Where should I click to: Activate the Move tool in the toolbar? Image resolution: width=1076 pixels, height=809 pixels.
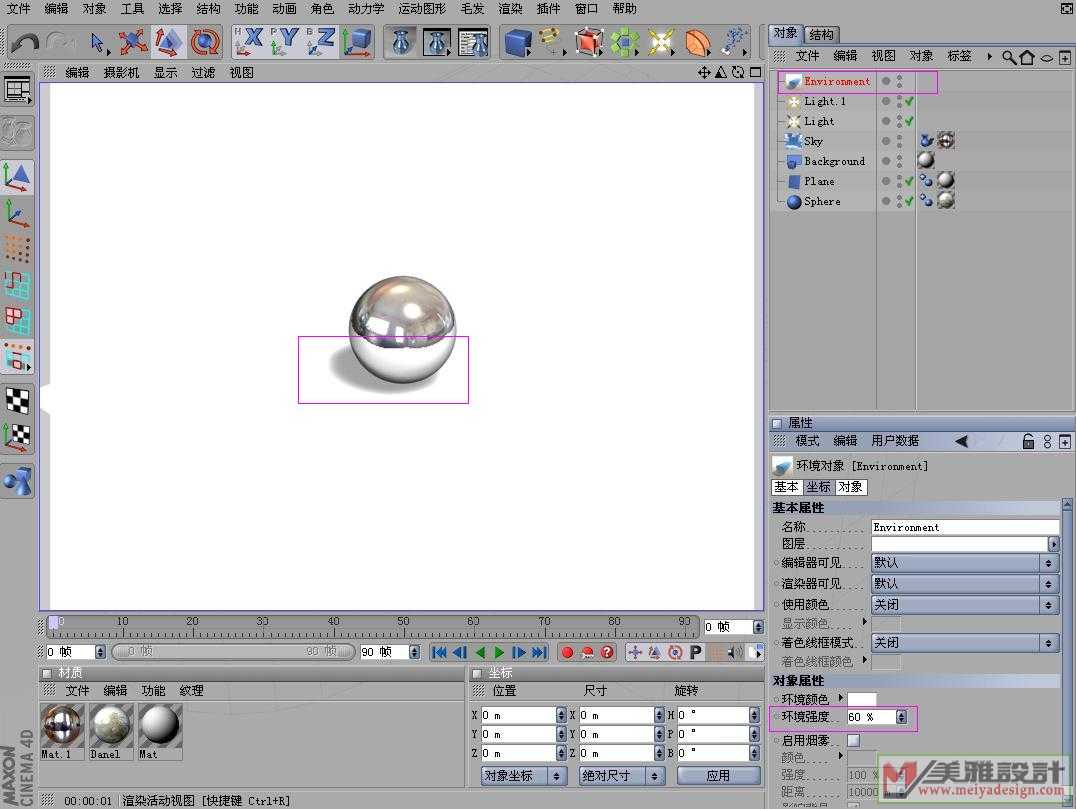coord(132,43)
